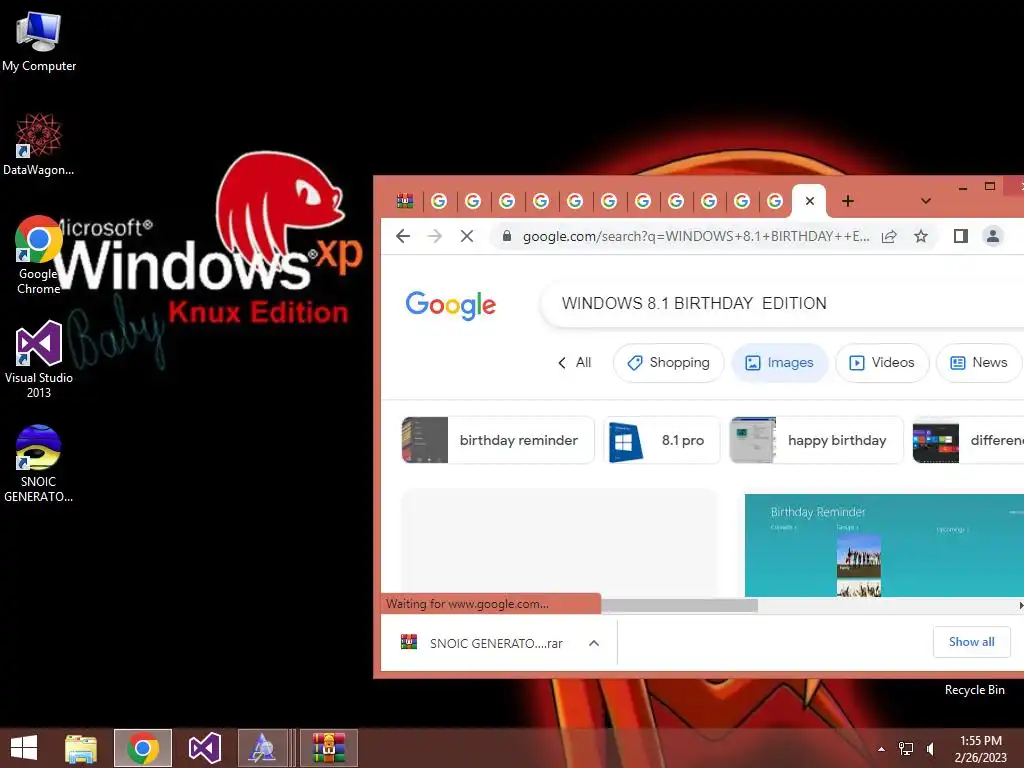
Task: Click the horizontal scrollbar thumb
Action: (679, 606)
